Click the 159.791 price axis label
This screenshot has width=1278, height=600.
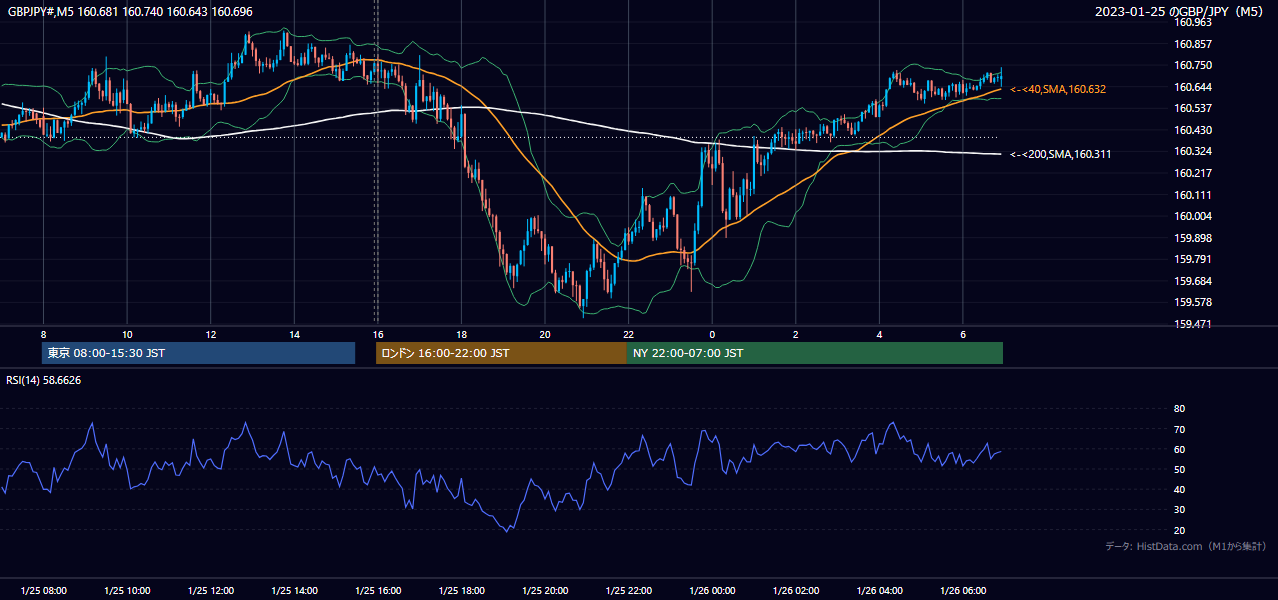tap(1192, 259)
